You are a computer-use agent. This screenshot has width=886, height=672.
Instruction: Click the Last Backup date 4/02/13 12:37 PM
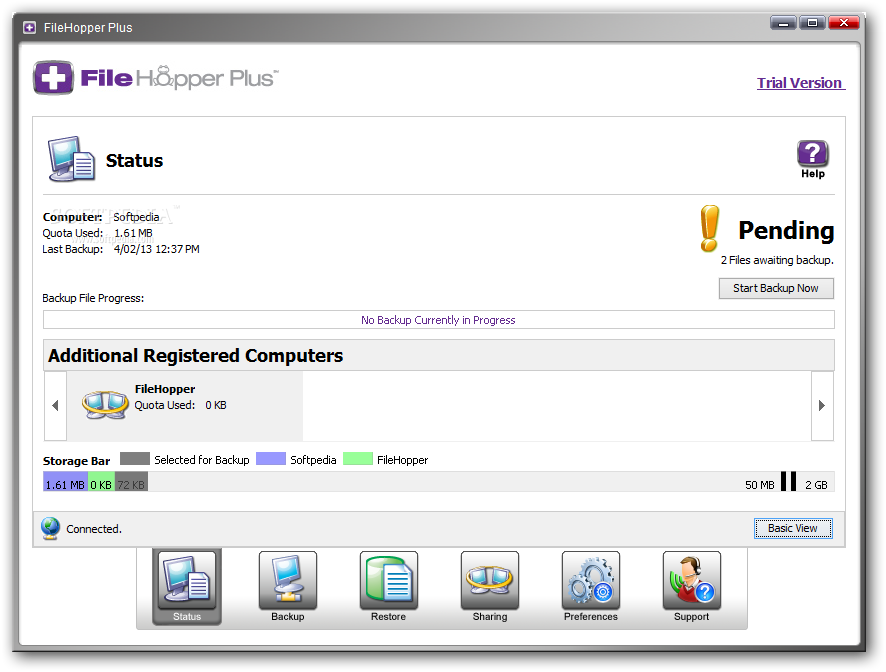(x=157, y=249)
